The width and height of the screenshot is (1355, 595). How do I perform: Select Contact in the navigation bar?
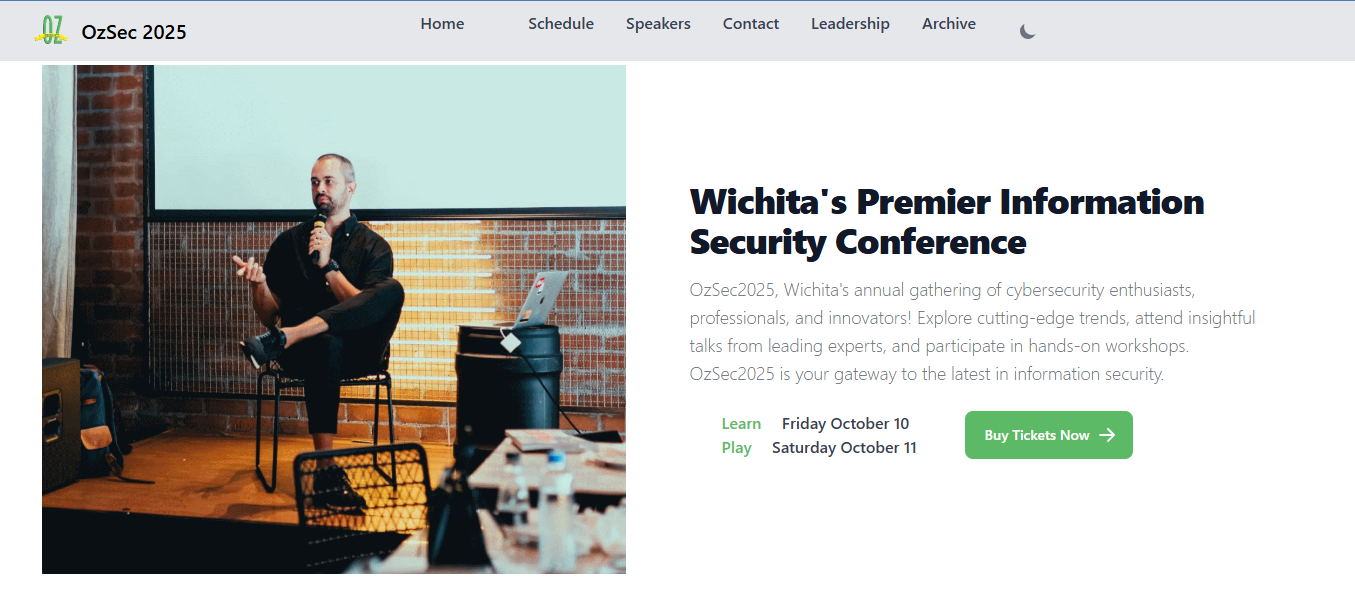click(x=751, y=24)
